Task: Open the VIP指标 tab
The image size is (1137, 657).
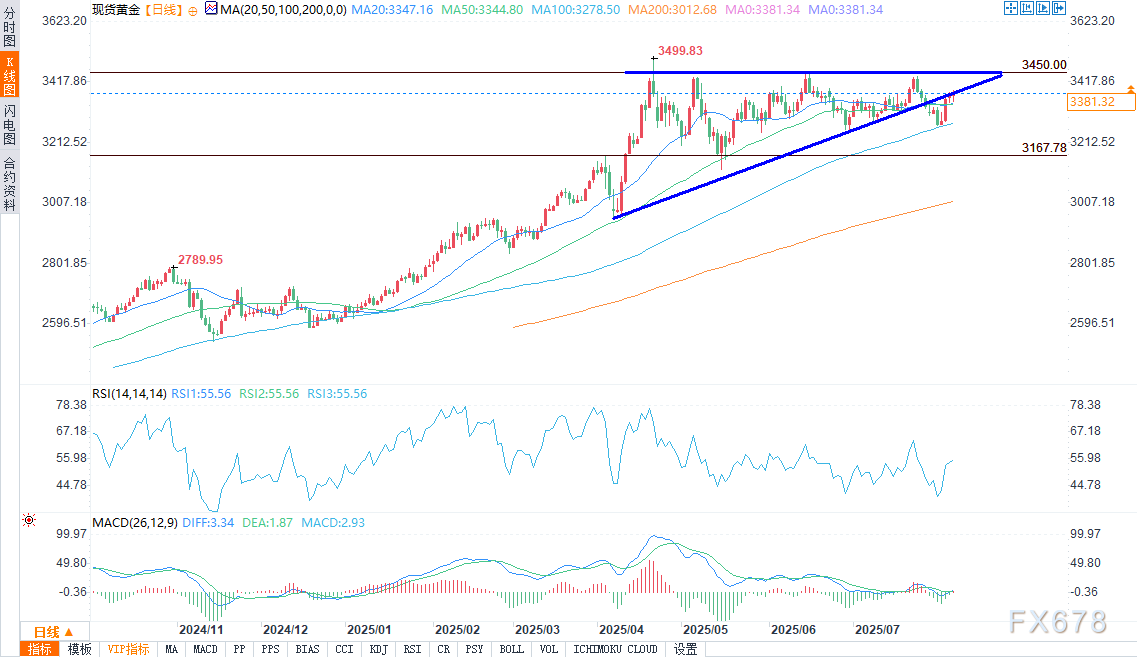Action: coord(128,649)
